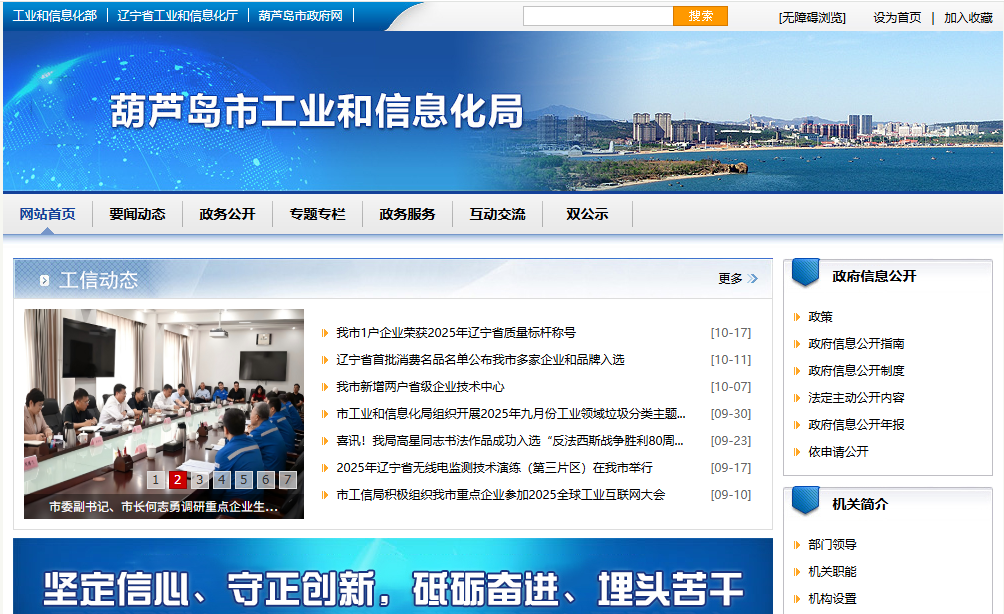Click the blue badge icon beside 机关简介

(x=806, y=501)
